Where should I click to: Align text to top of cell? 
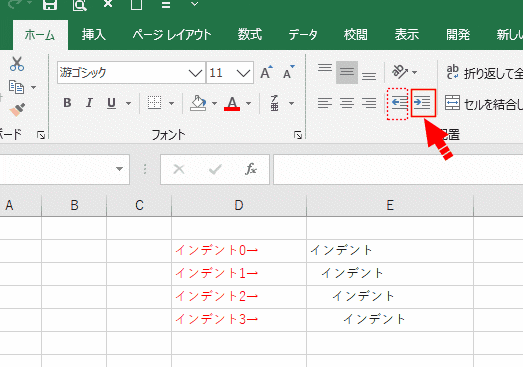pyautogui.click(x=325, y=68)
